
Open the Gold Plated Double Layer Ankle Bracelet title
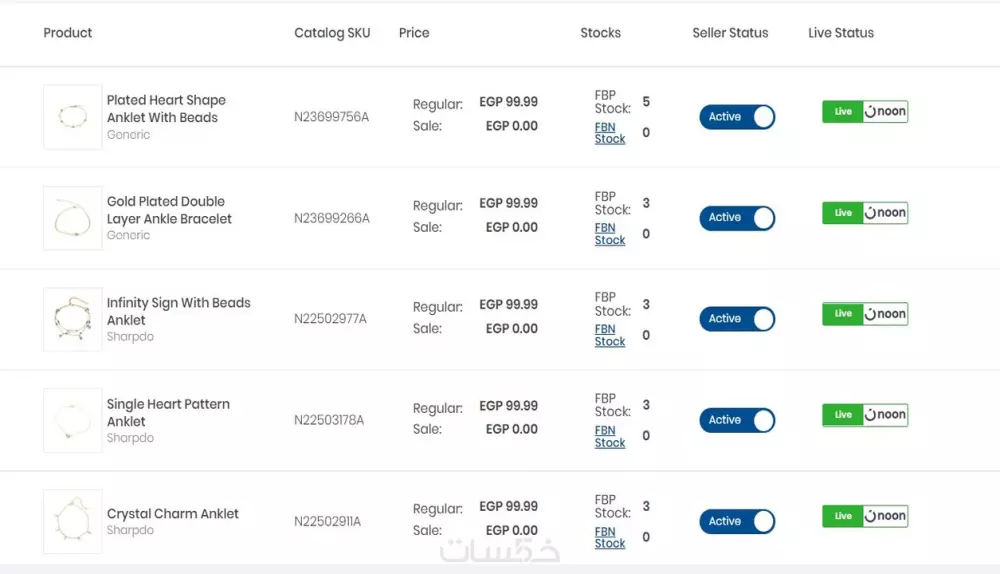[x=169, y=210]
